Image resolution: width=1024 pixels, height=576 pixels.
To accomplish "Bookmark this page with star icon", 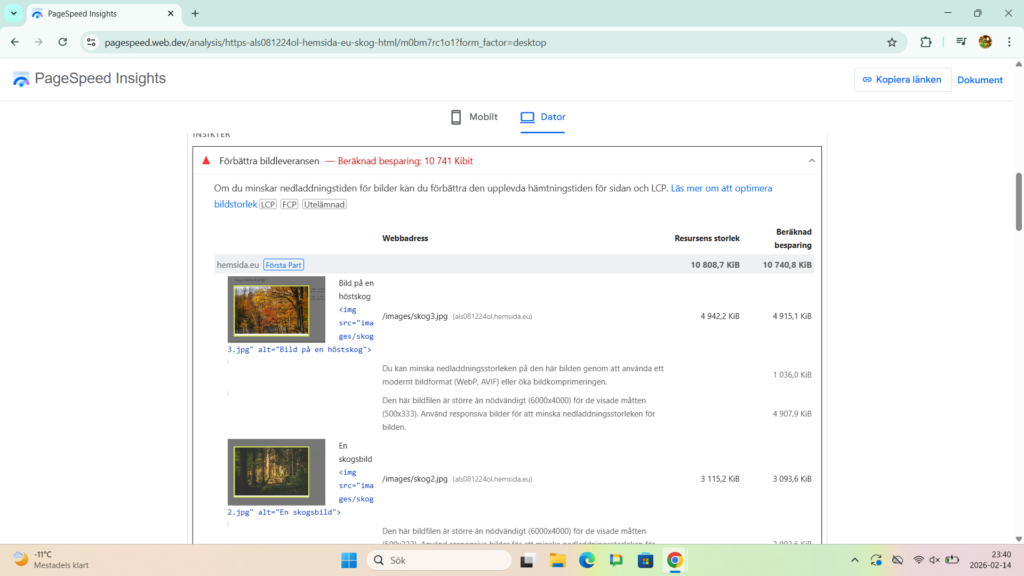I will (x=891, y=42).
